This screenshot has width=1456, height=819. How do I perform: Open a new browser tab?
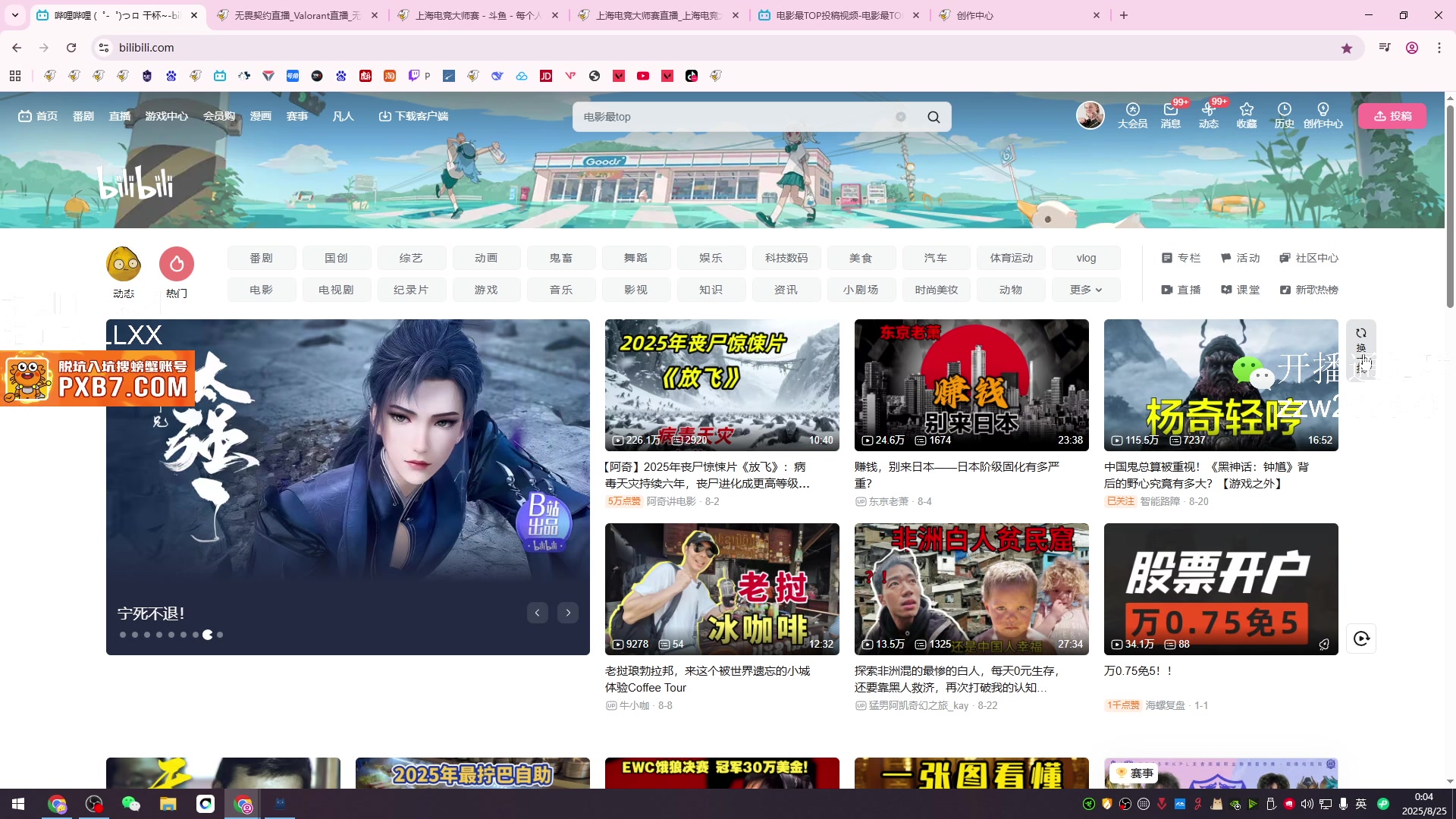point(1124,15)
